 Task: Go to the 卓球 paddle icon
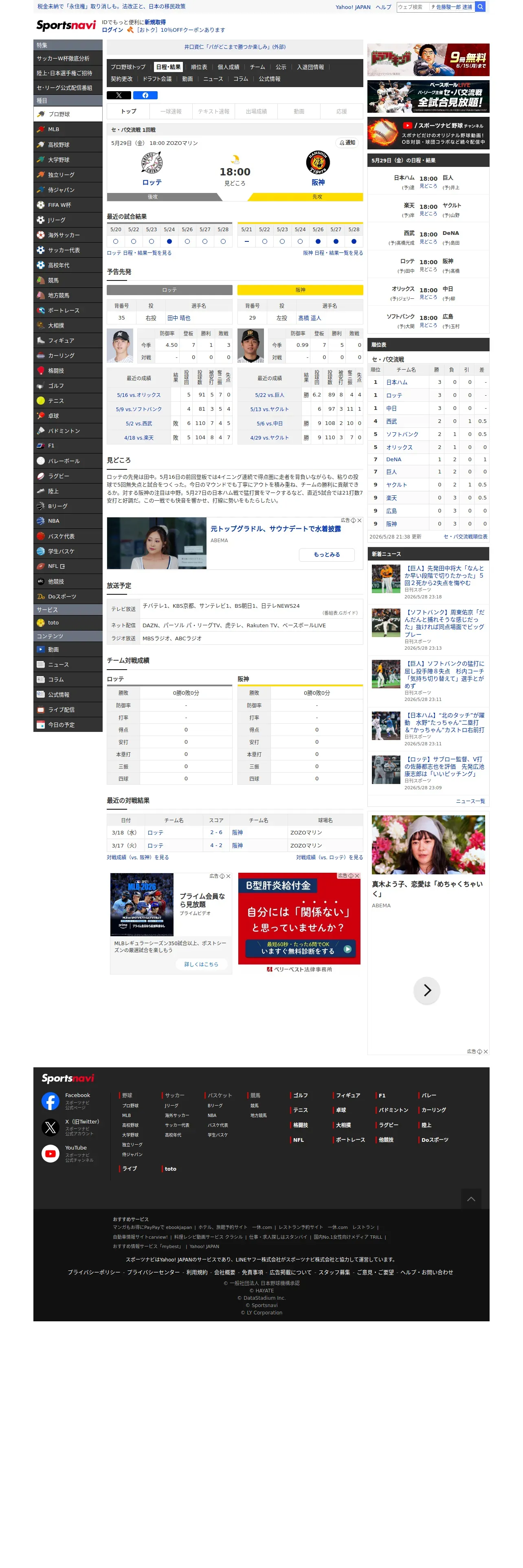coord(41,416)
